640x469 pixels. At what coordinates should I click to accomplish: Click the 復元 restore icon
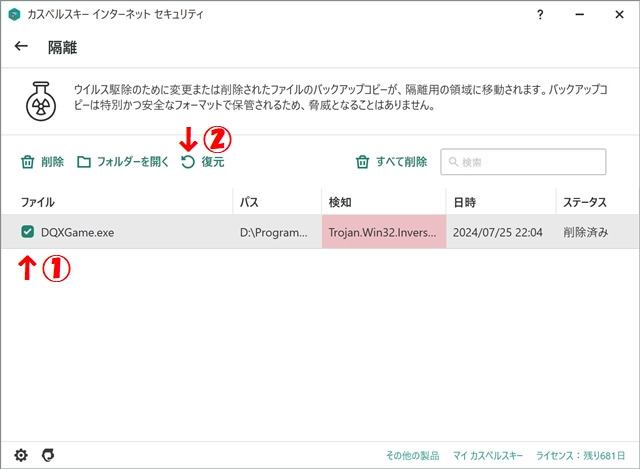click(x=187, y=162)
